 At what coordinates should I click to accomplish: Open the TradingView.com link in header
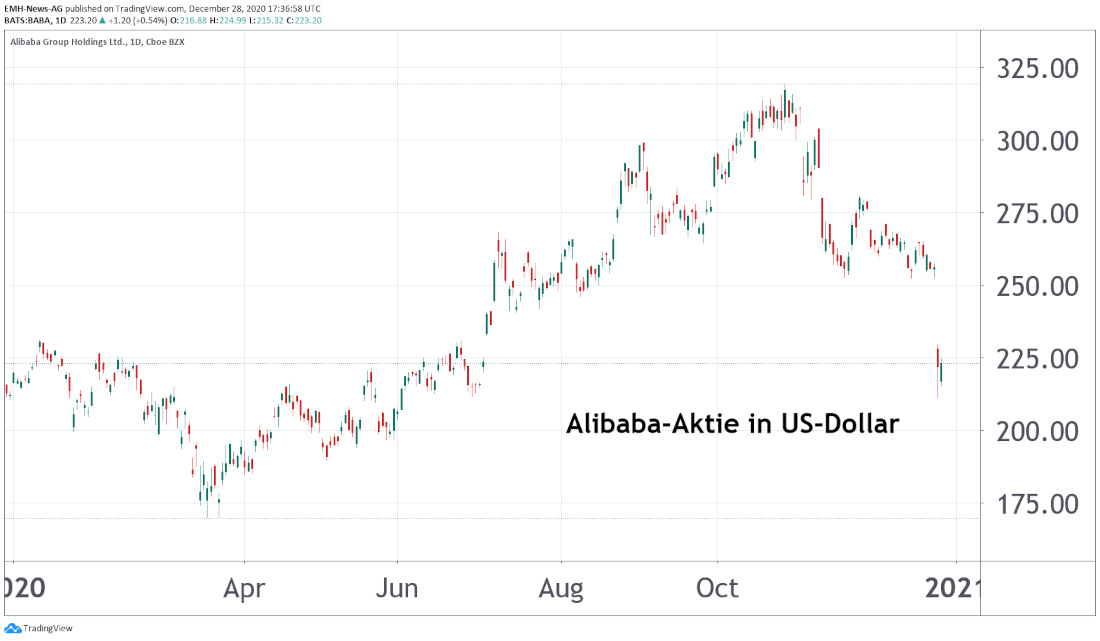[x=148, y=6]
